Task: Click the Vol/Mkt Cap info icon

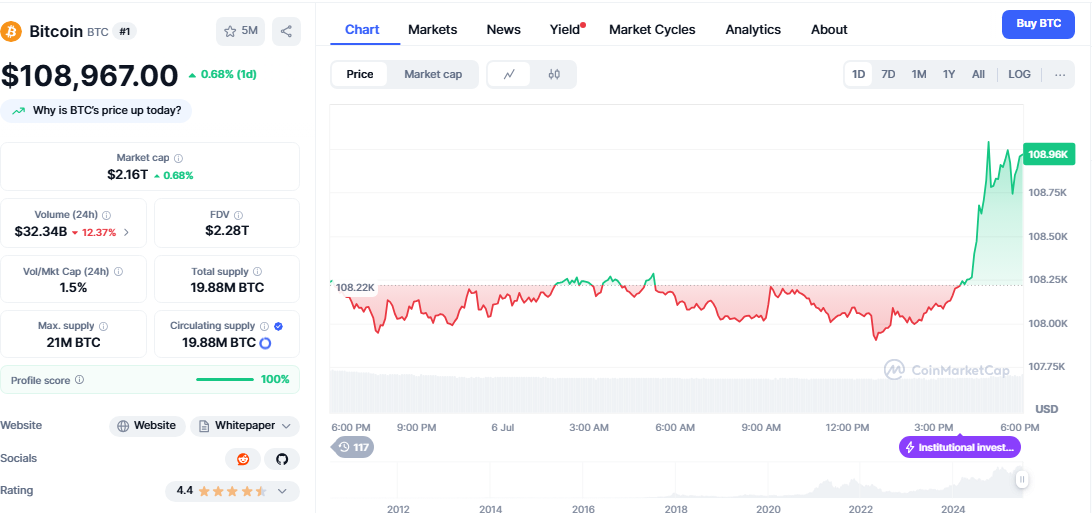Action: (x=118, y=271)
